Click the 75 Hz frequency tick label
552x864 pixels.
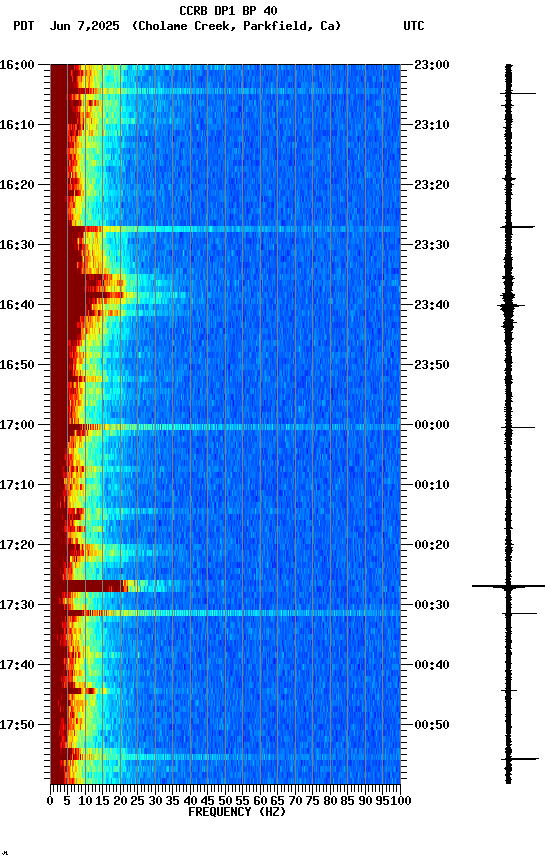click(x=312, y=801)
